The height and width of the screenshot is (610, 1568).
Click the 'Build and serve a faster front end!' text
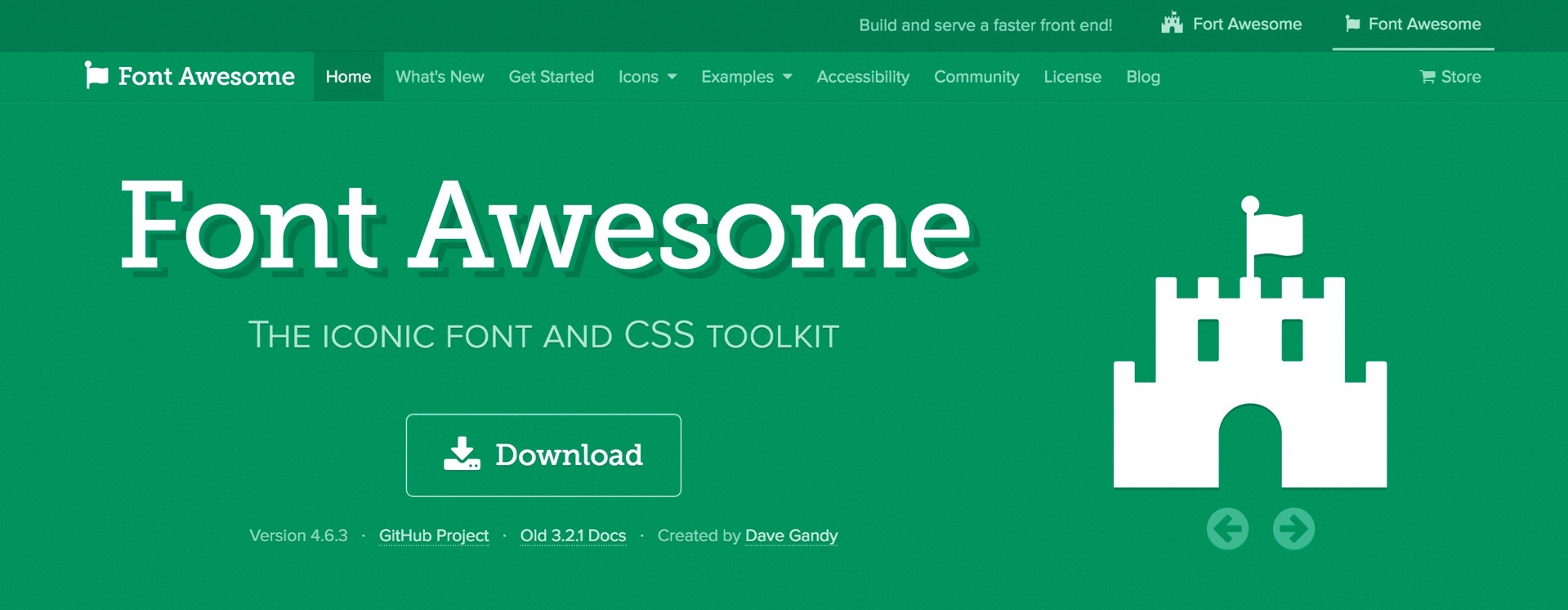point(985,25)
